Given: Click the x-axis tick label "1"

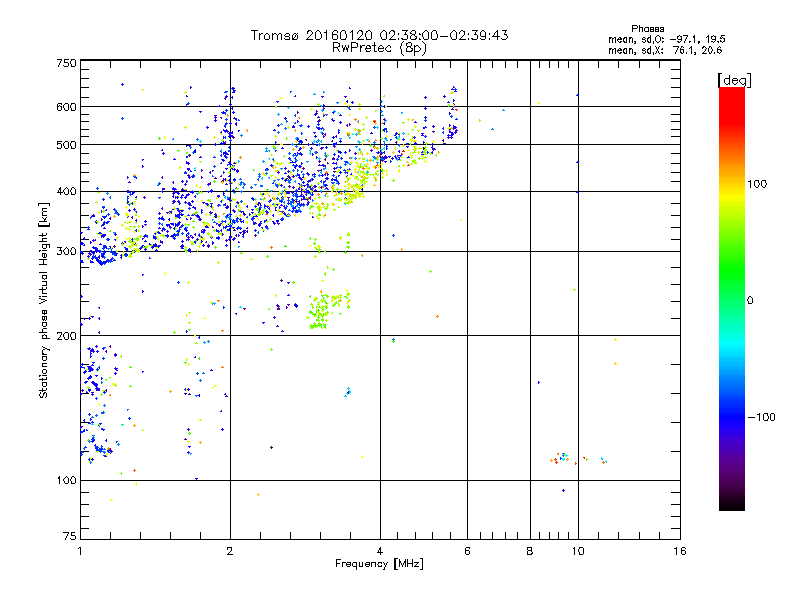Looking at the screenshot, I should pyautogui.click(x=80, y=551).
